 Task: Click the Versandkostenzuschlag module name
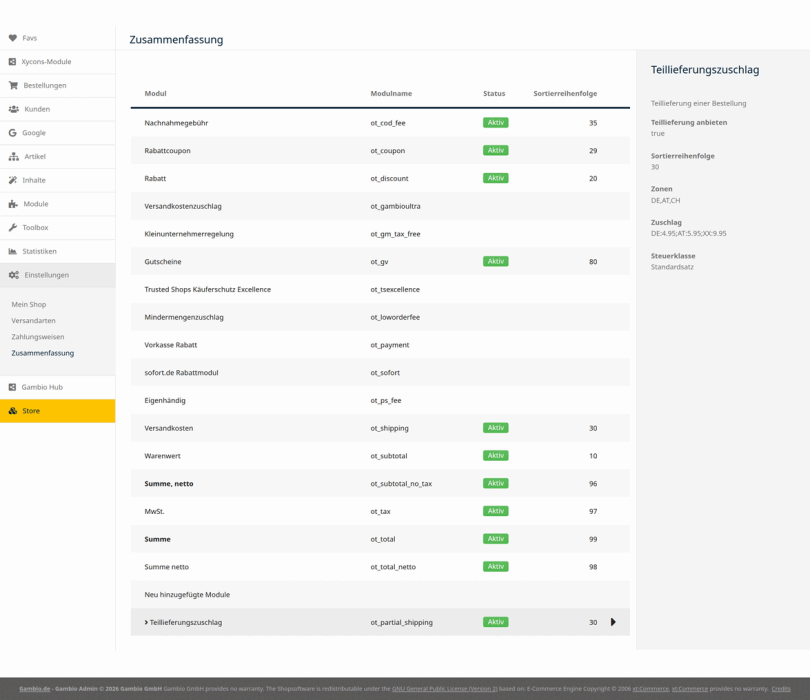pyautogui.click(x=183, y=206)
